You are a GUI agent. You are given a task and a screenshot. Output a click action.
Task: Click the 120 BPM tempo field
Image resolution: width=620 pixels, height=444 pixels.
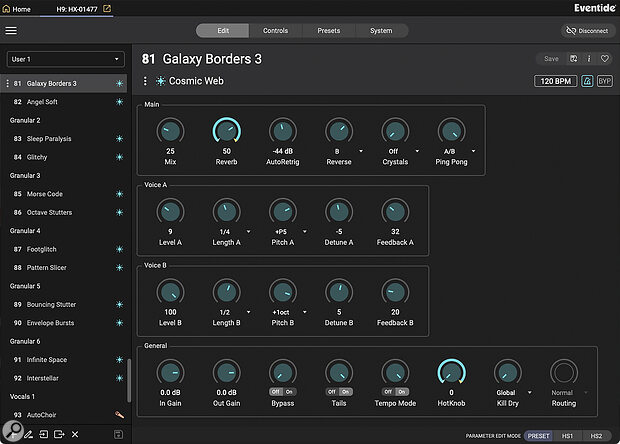coord(556,81)
